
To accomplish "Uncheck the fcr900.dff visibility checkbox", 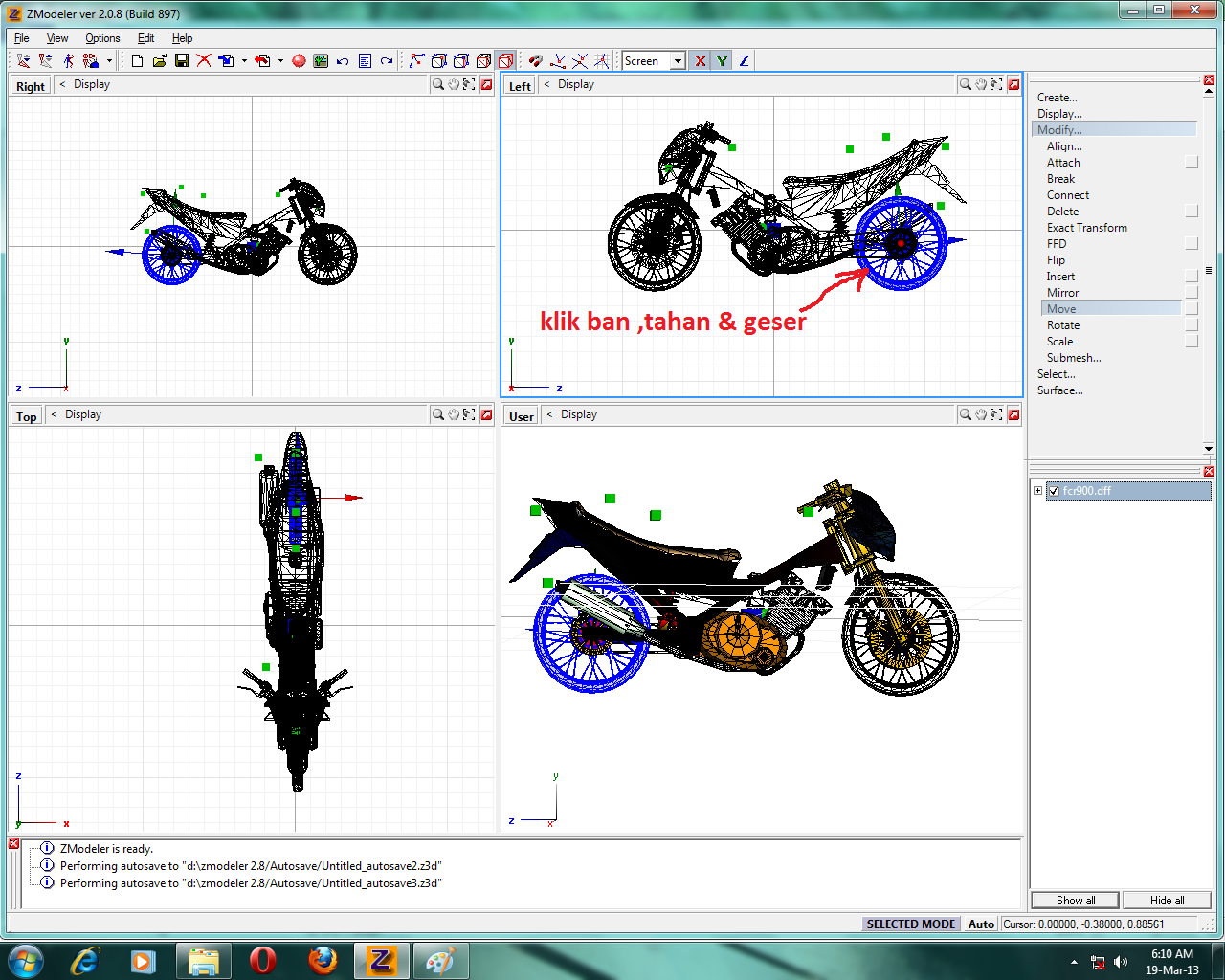I will coord(1052,490).
